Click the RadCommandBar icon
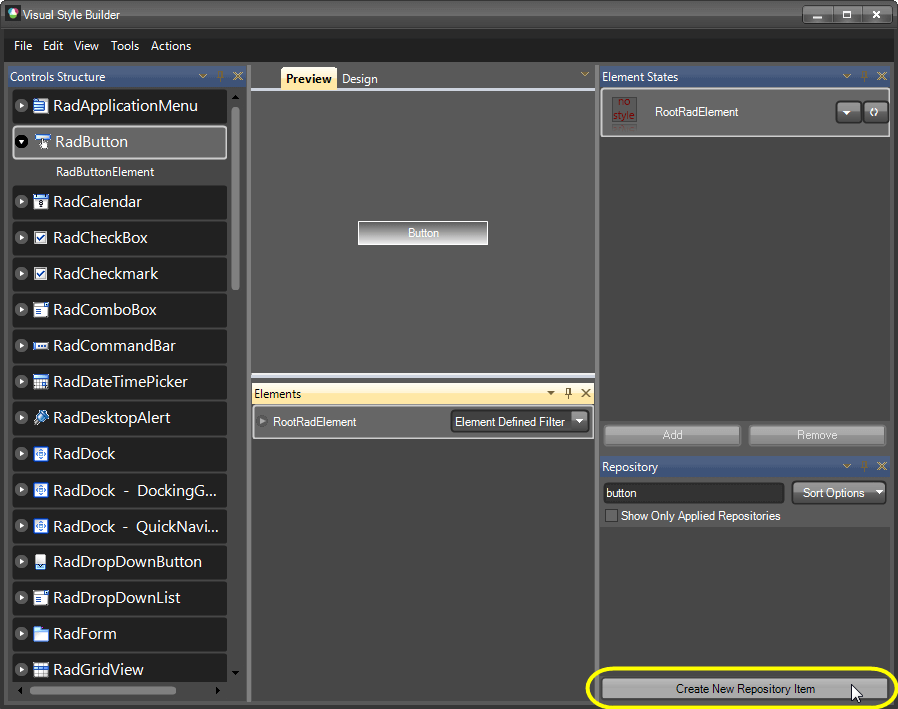This screenshot has height=709, width=898. pyautogui.click(x=41, y=346)
